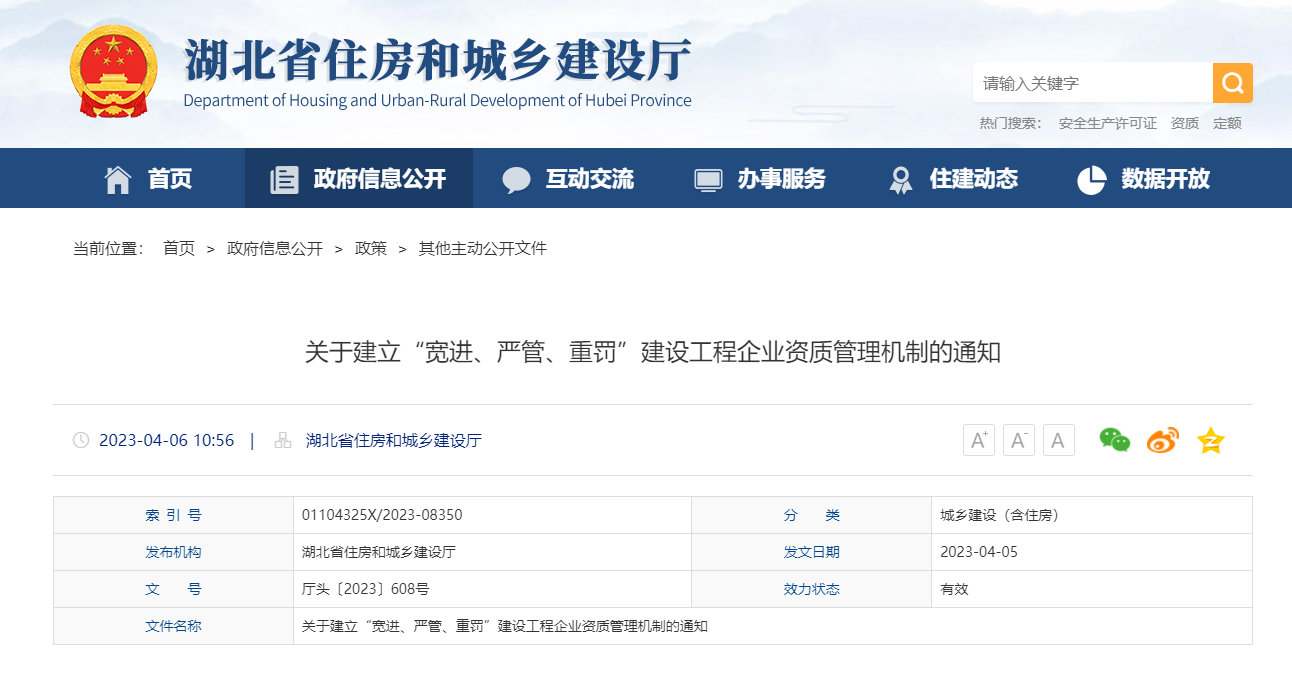Open the 首页 navigation tab
1292x674 pixels.
point(148,179)
